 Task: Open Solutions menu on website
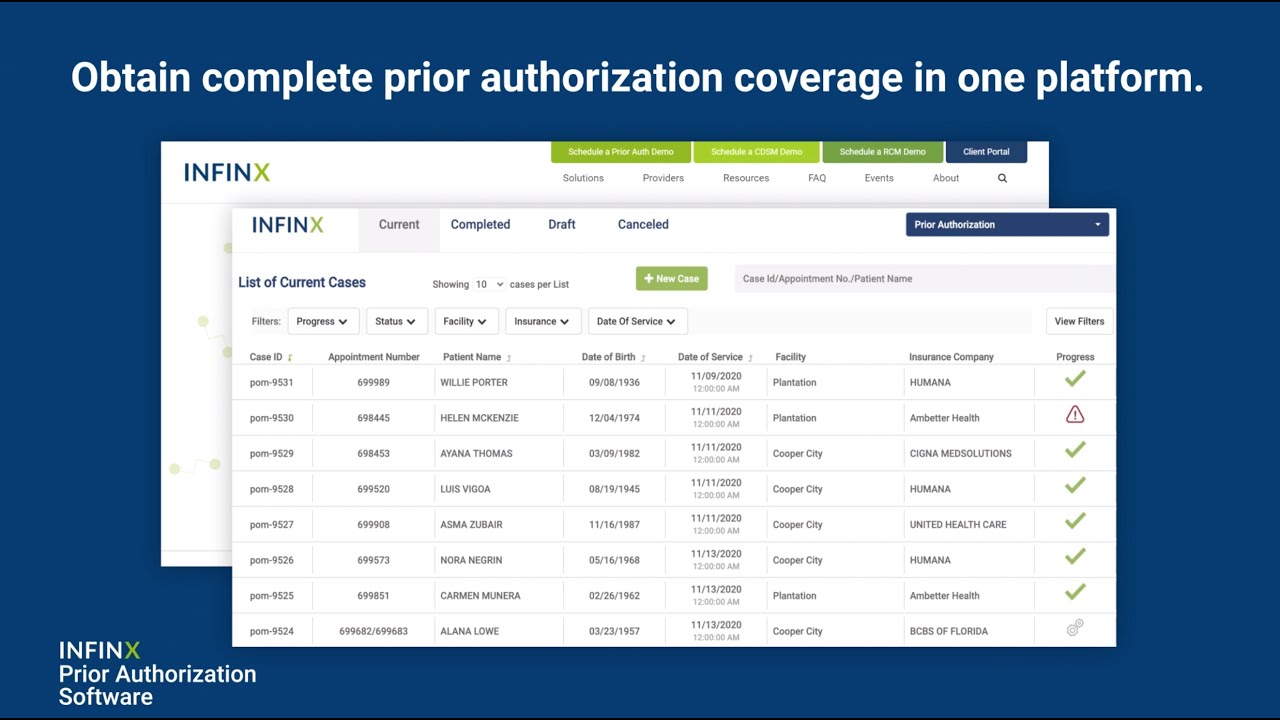[583, 178]
